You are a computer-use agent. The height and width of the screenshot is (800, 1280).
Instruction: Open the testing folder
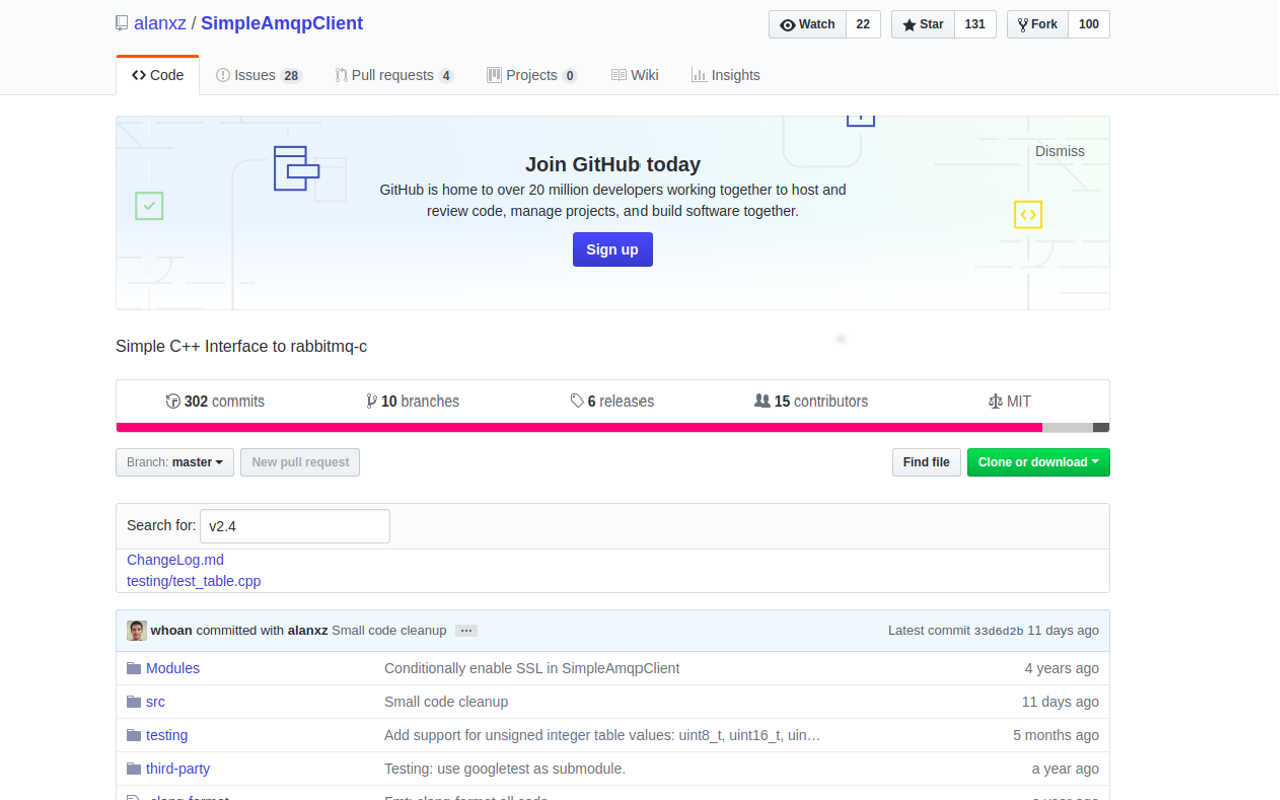(x=167, y=735)
